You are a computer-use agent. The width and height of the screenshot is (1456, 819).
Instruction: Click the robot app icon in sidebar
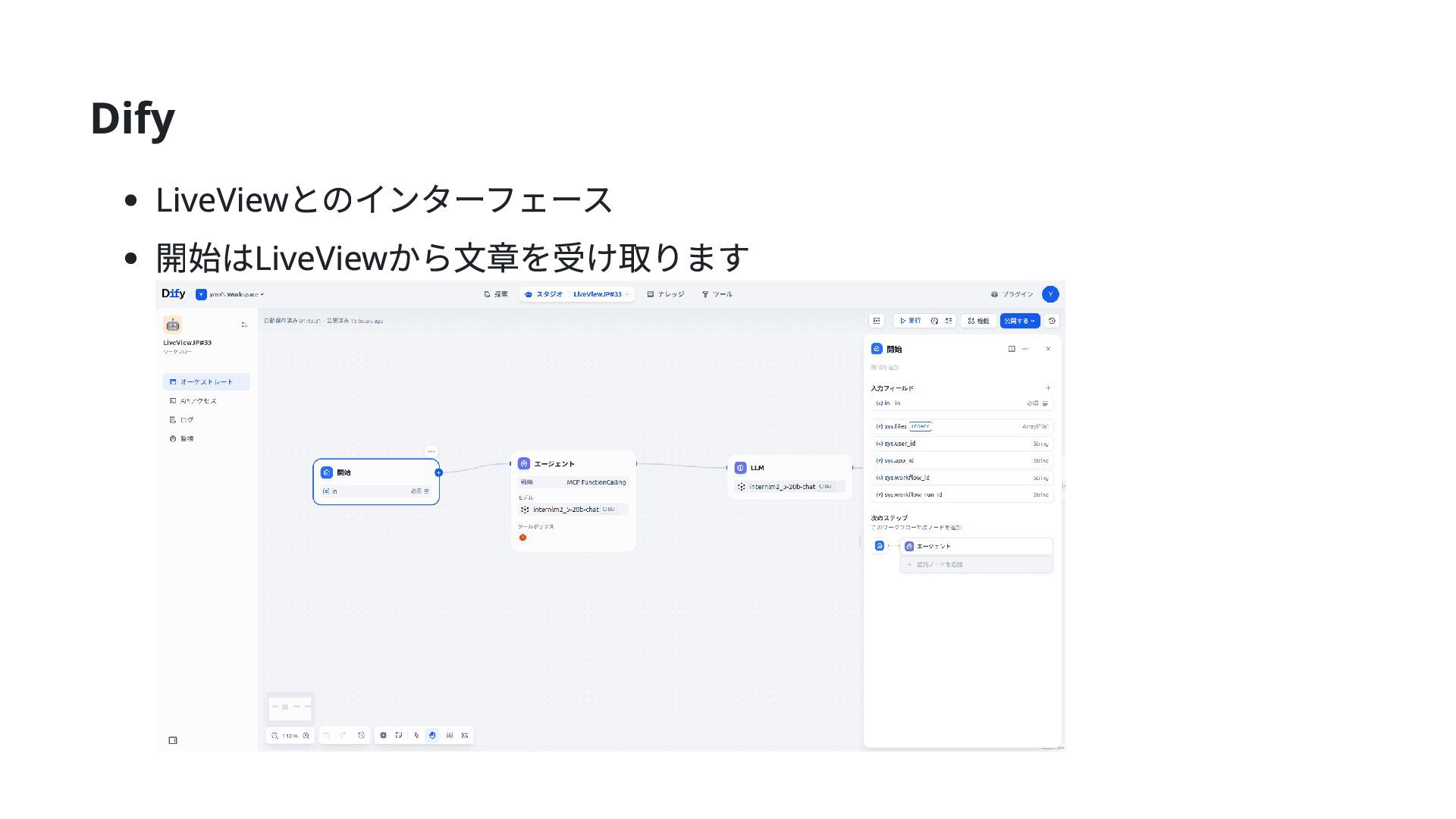tap(173, 325)
